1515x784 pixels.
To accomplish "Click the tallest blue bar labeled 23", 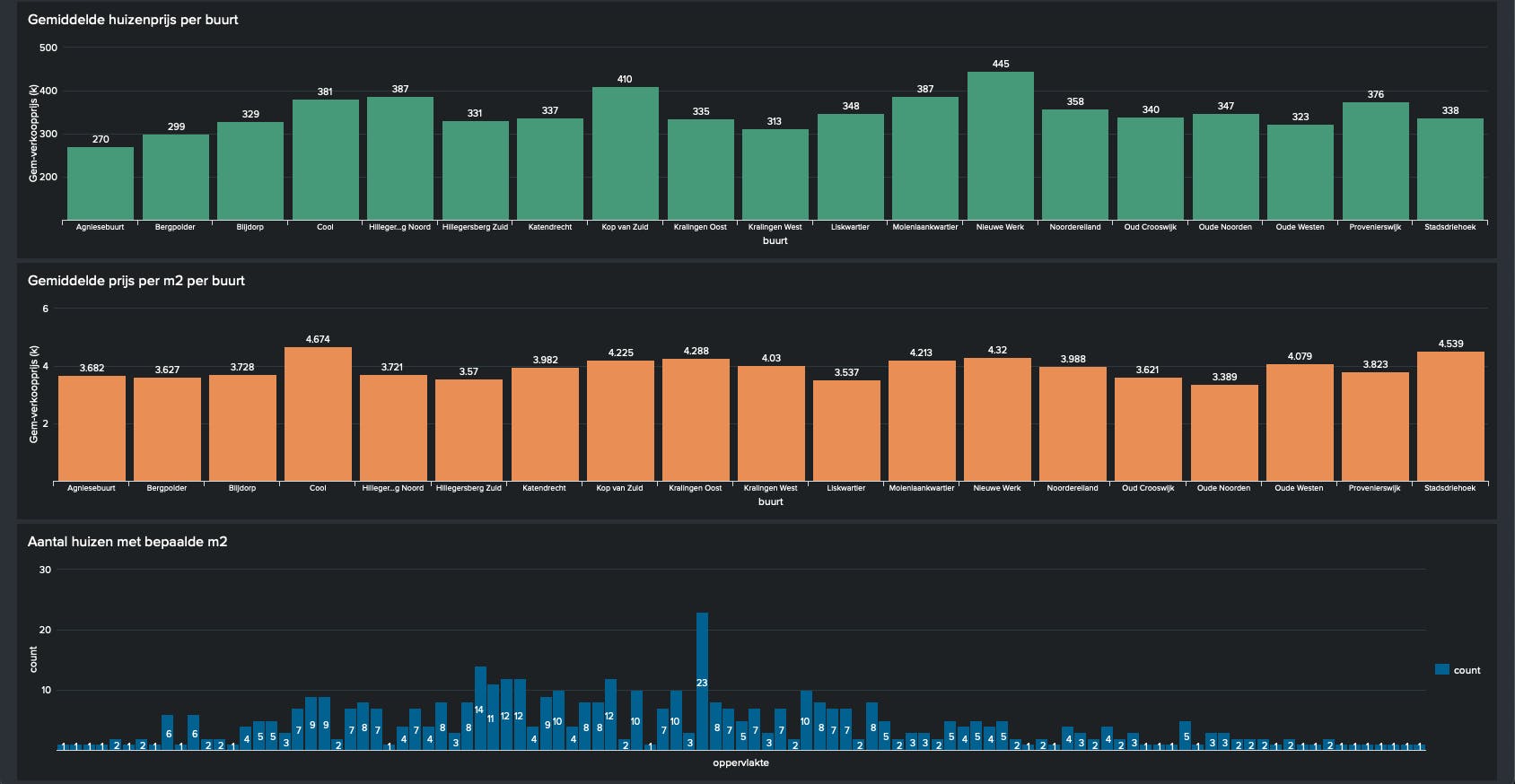I will pyautogui.click(x=702, y=682).
